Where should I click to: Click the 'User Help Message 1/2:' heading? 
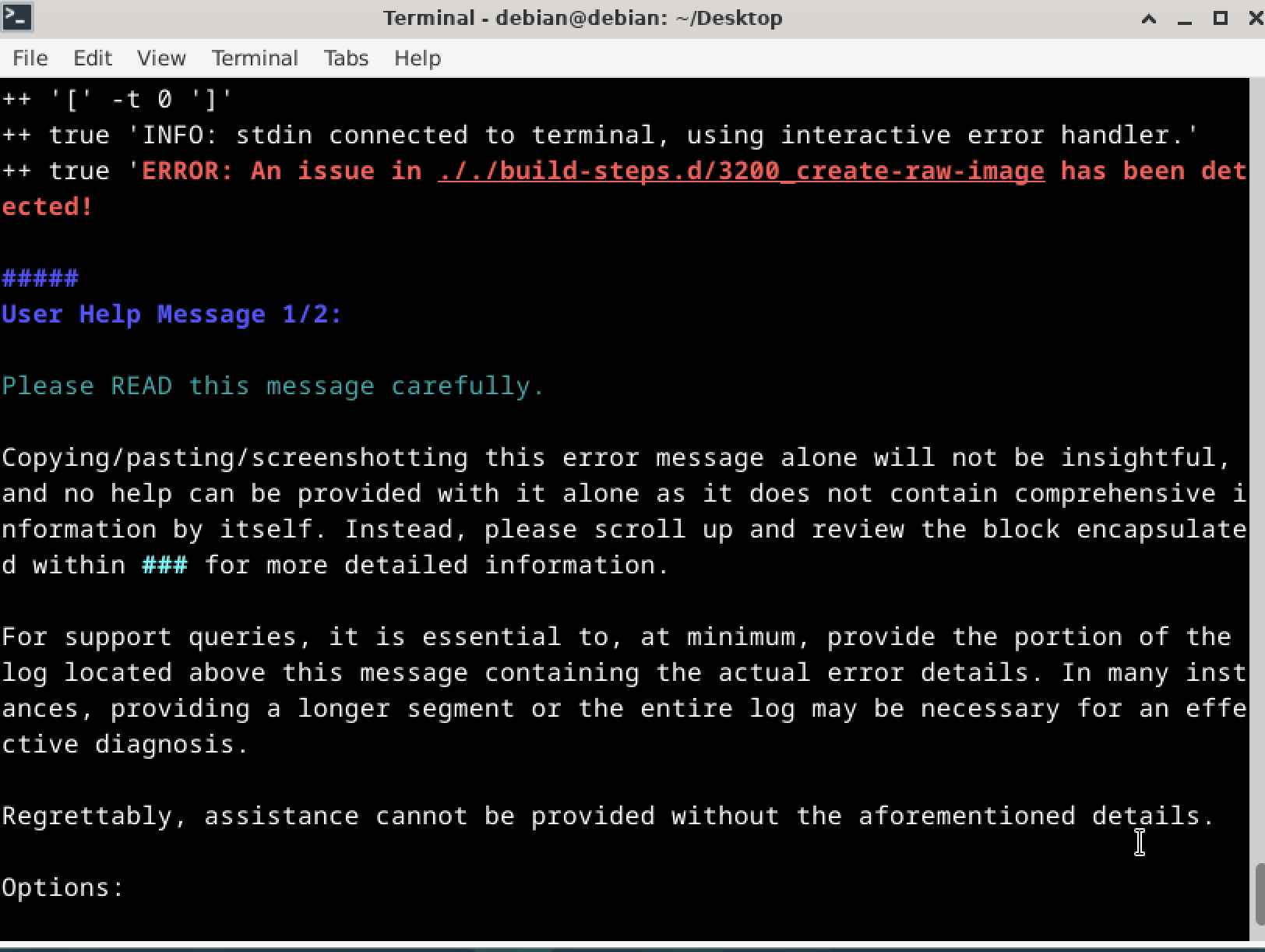tap(172, 315)
